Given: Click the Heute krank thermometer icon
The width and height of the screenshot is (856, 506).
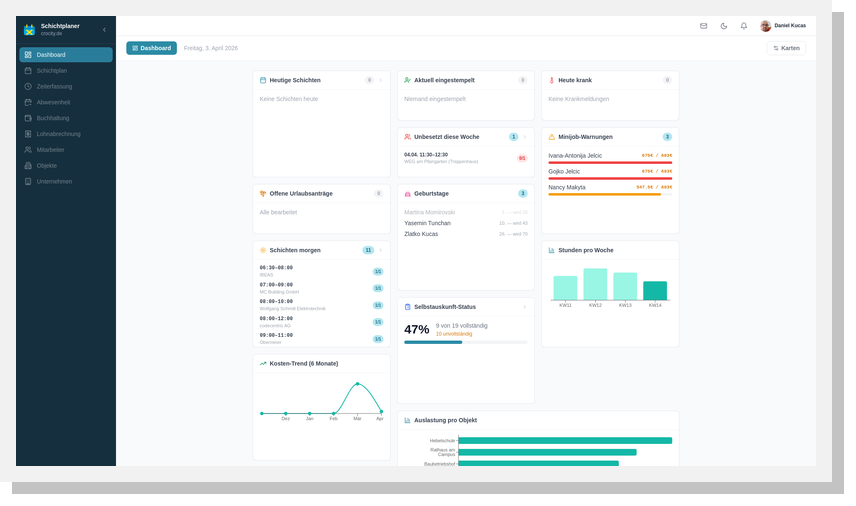Looking at the screenshot, I should [x=551, y=80].
